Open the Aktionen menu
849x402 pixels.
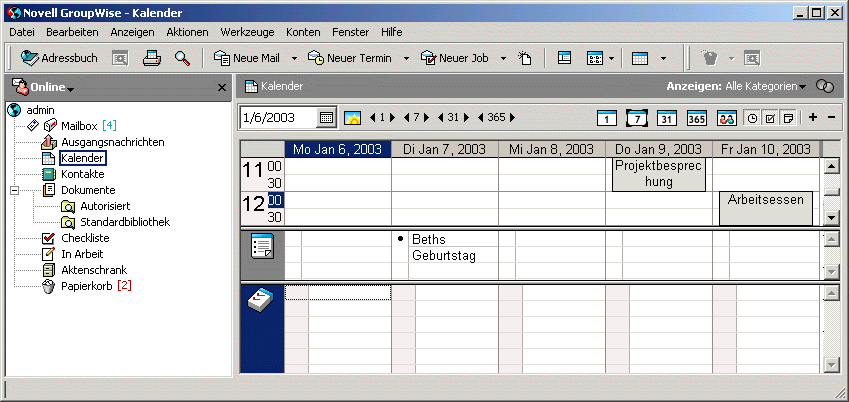[187, 33]
